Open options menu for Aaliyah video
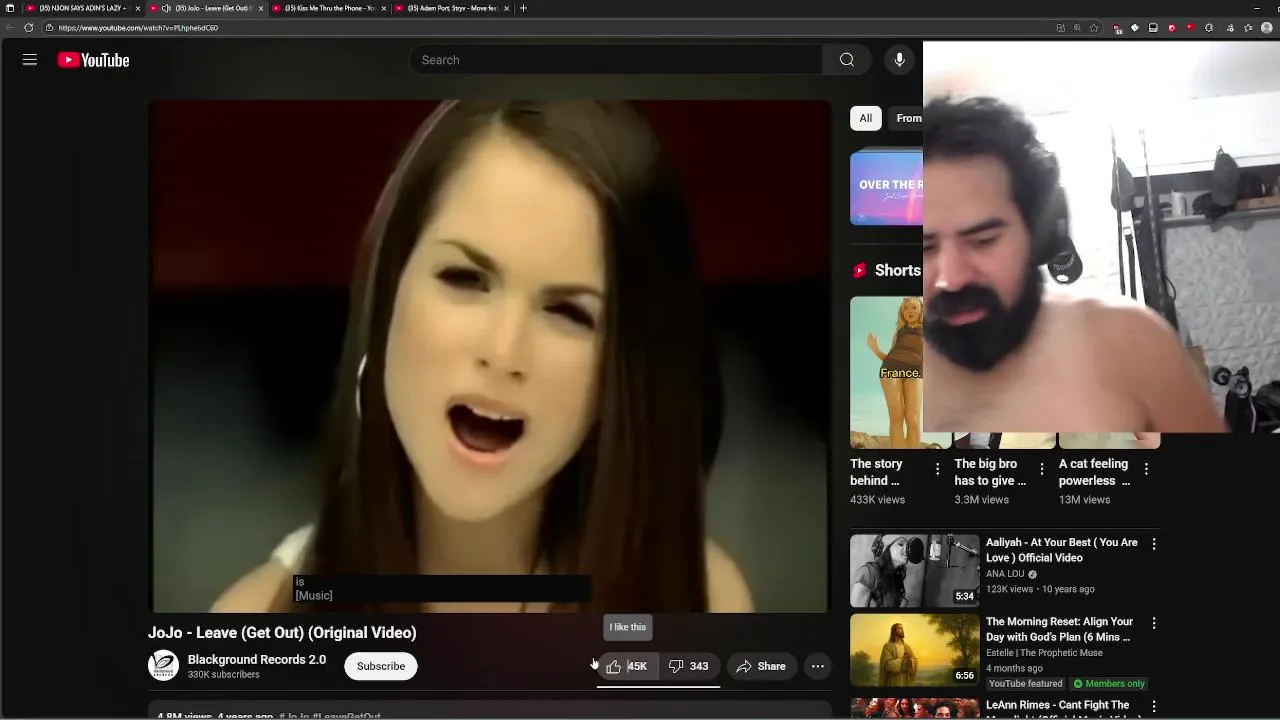 1154,544
